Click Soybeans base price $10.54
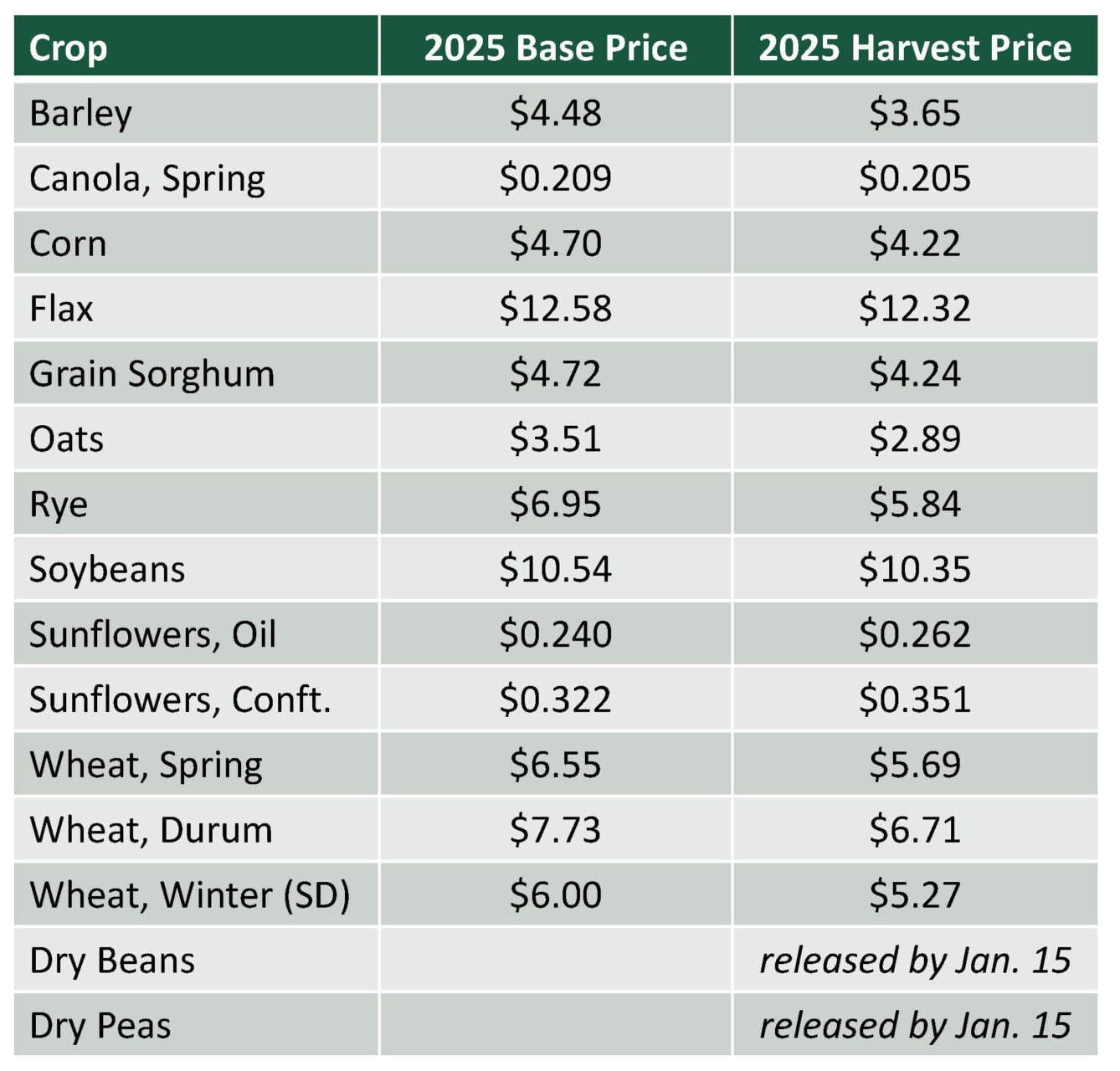Screen dimensions: 1120x1071 coord(555,570)
